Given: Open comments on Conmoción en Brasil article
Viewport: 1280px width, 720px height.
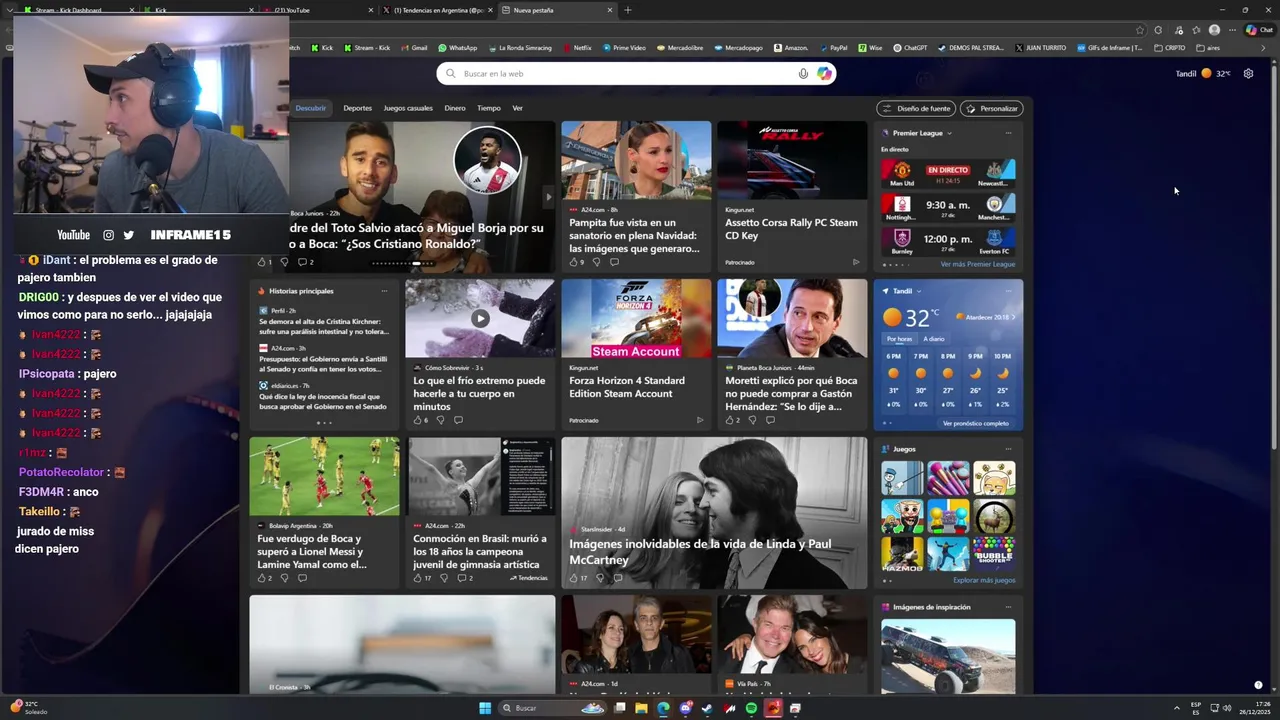Looking at the screenshot, I should [x=461, y=578].
